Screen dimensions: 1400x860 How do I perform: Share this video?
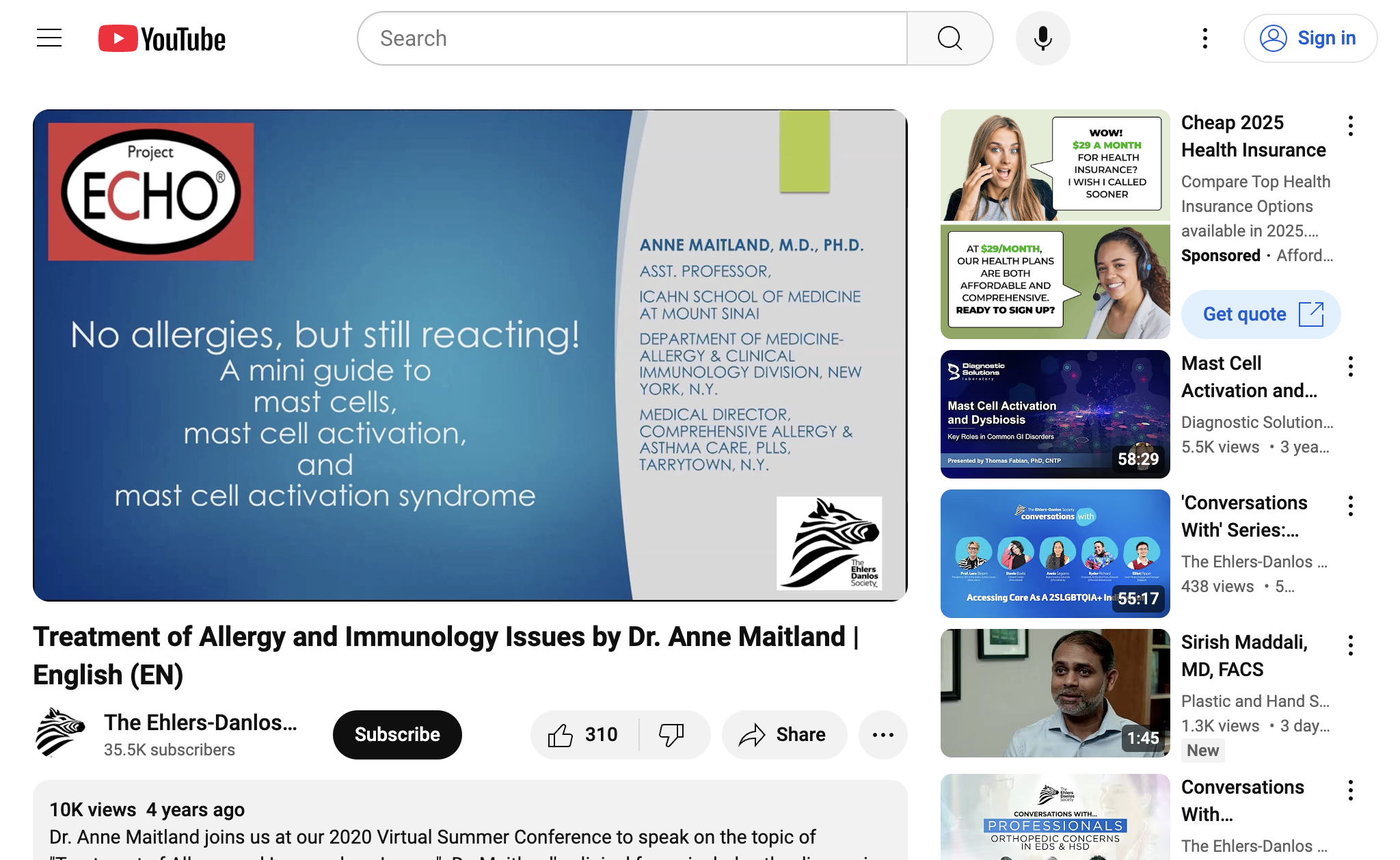(784, 735)
